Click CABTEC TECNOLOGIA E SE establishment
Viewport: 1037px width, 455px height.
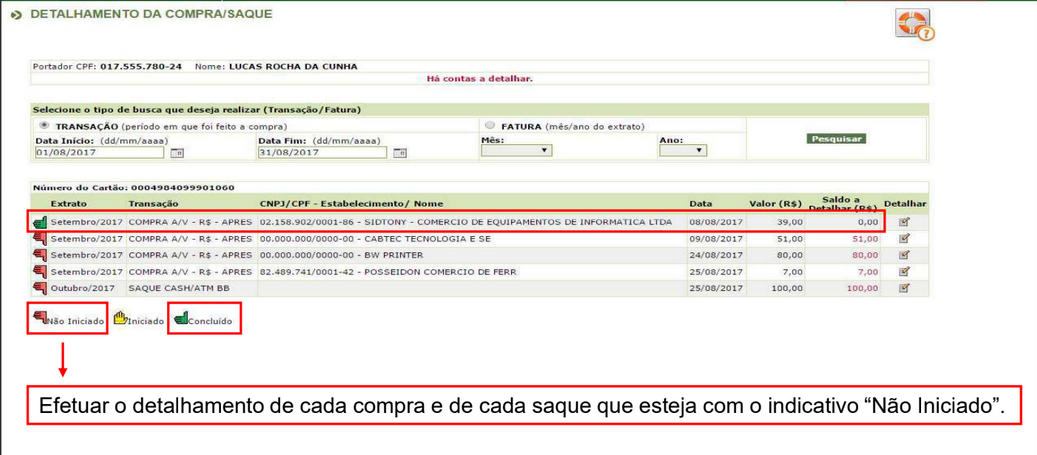[x=428, y=239]
